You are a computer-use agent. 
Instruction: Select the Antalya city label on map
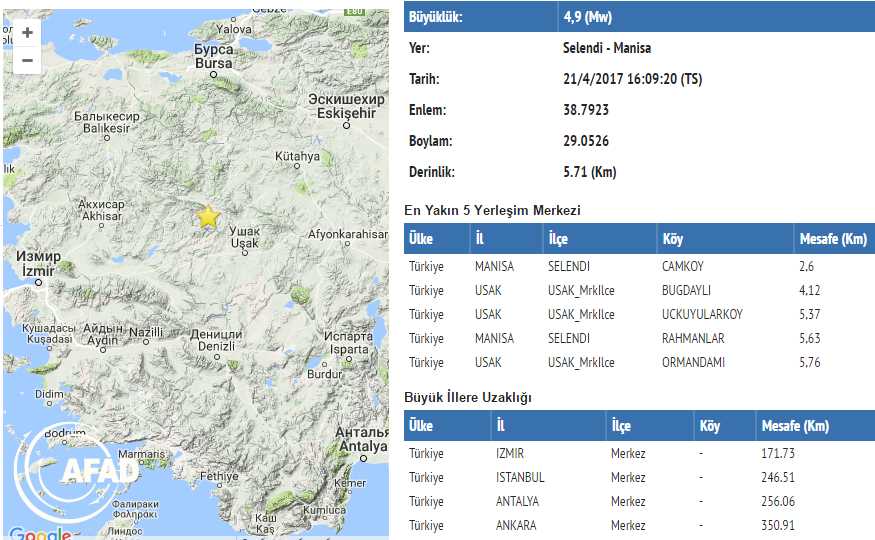pos(362,446)
